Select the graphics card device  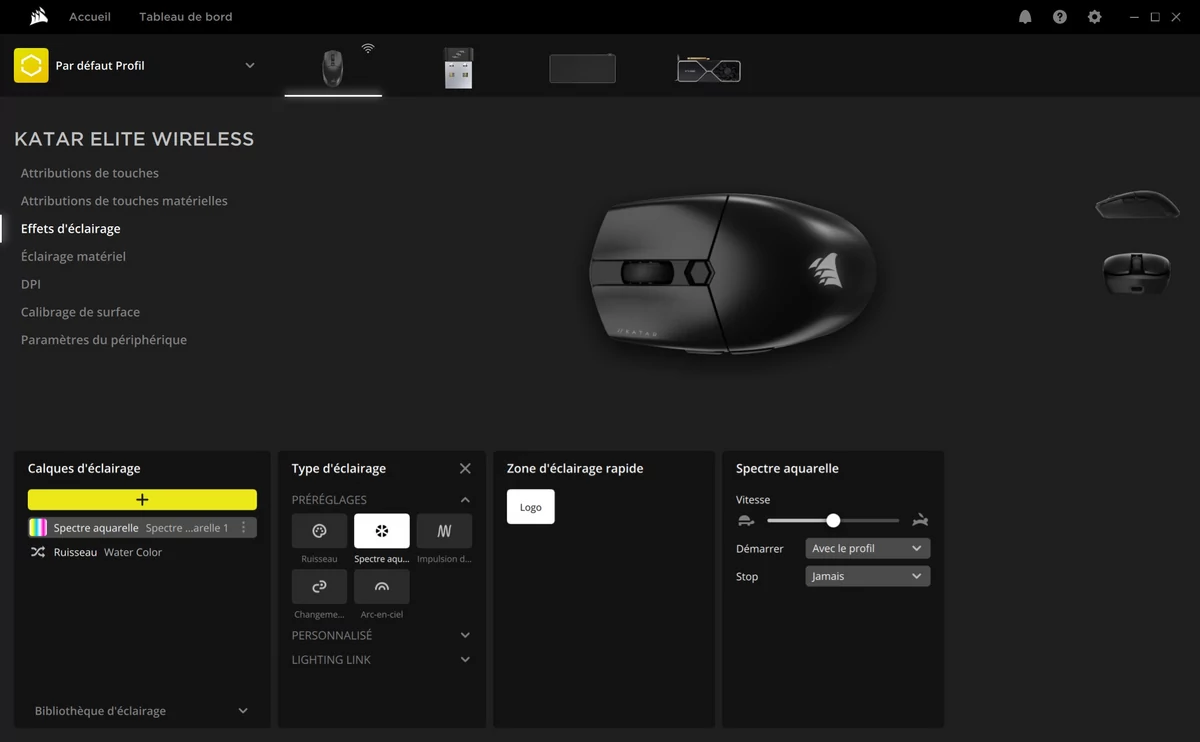coord(708,69)
